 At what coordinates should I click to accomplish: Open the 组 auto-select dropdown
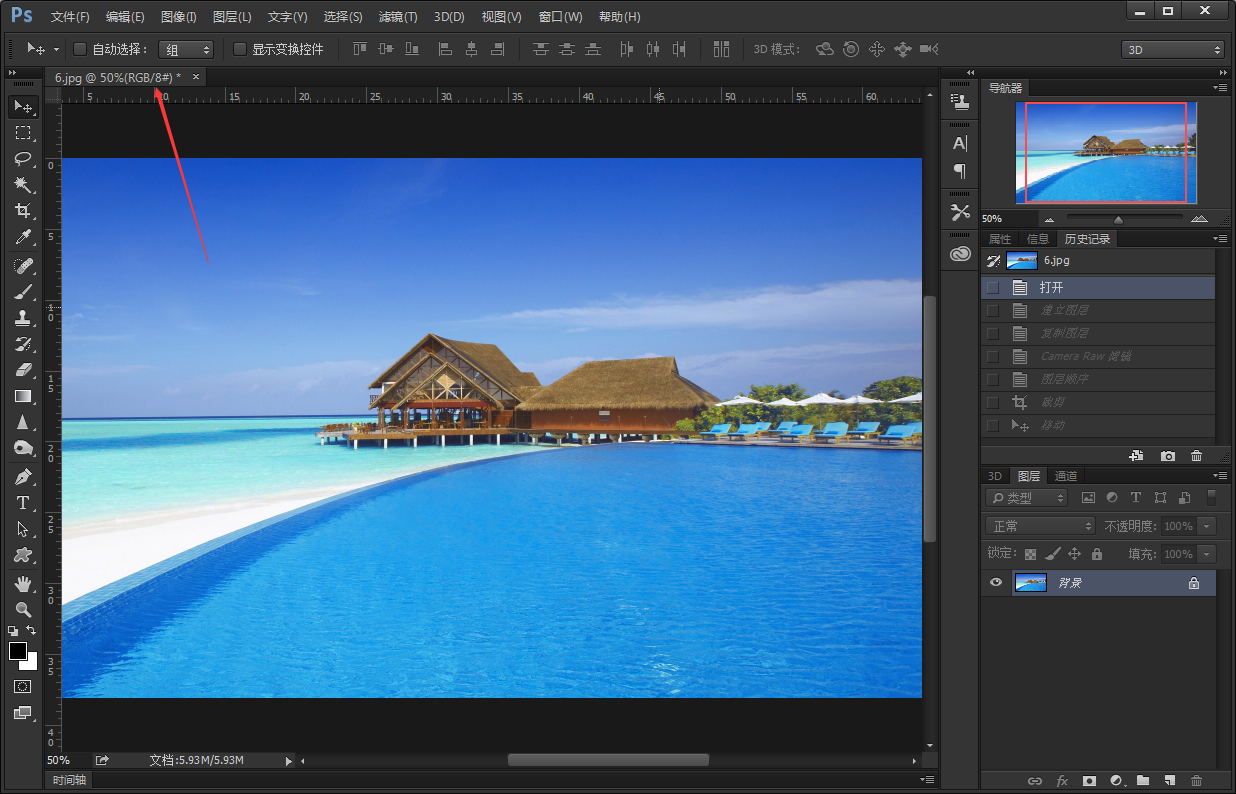coord(186,49)
